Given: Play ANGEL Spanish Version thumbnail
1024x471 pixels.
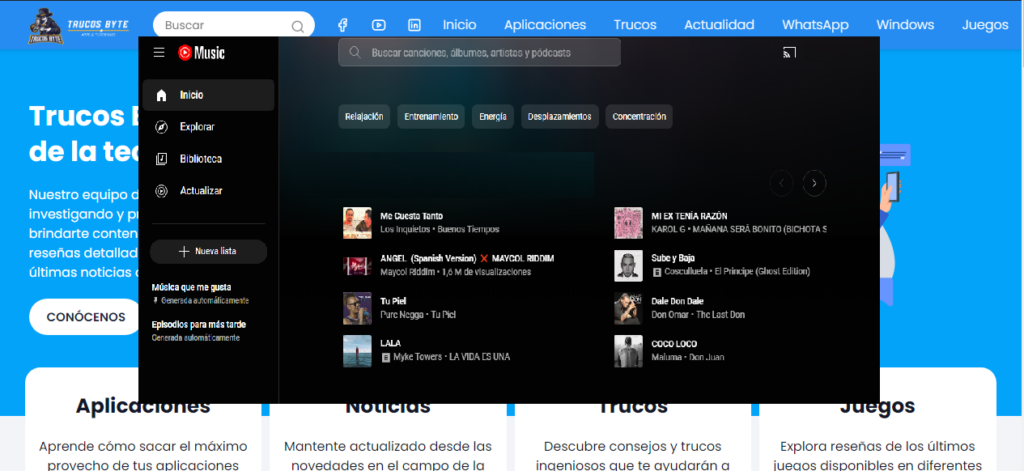Looking at the screenshot, I should coord(357,265).
